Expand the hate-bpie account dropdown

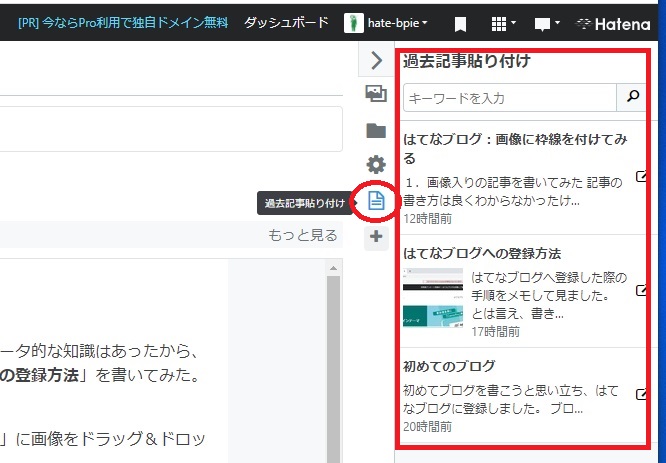[x=398, y=23]
